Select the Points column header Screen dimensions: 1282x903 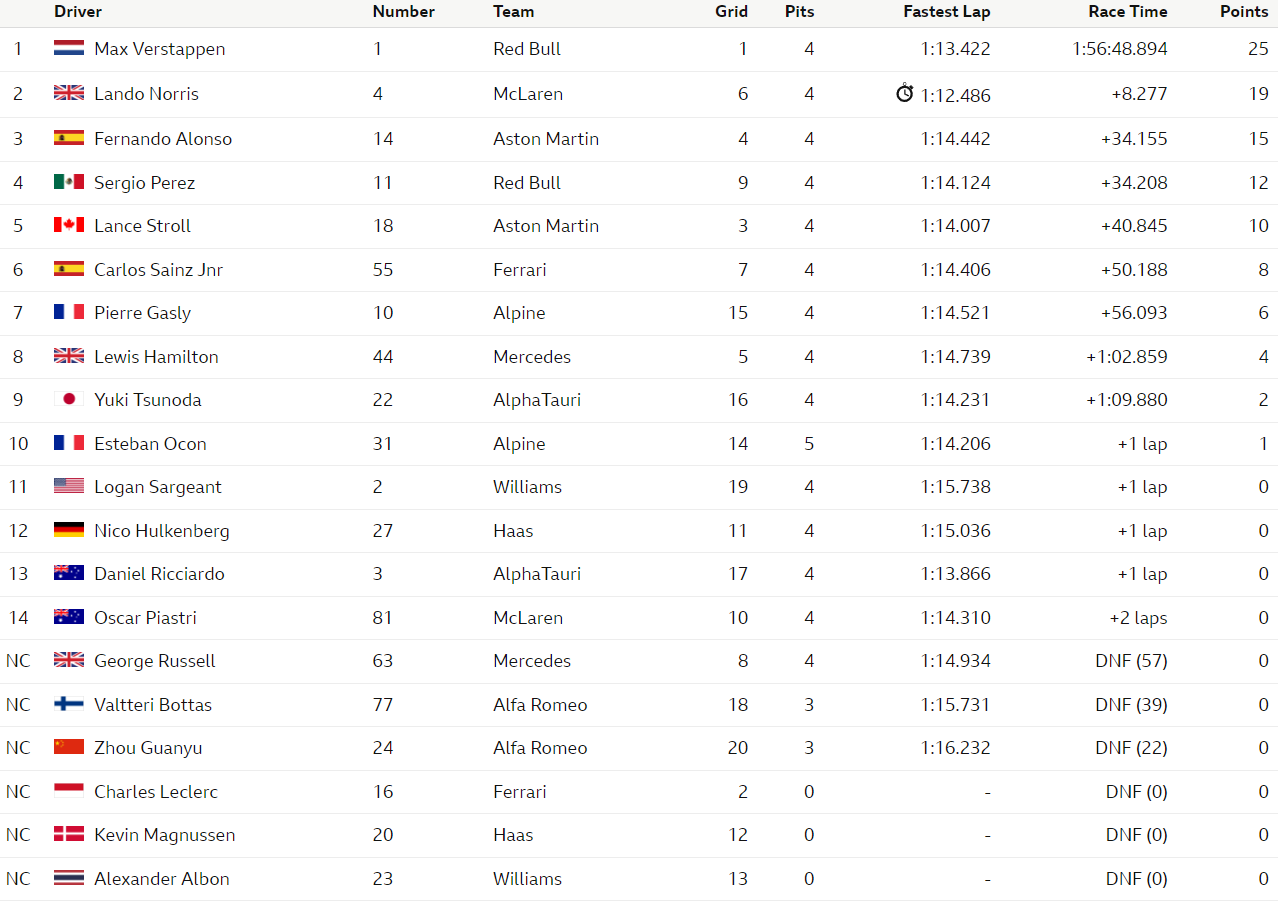[1244, 12]
